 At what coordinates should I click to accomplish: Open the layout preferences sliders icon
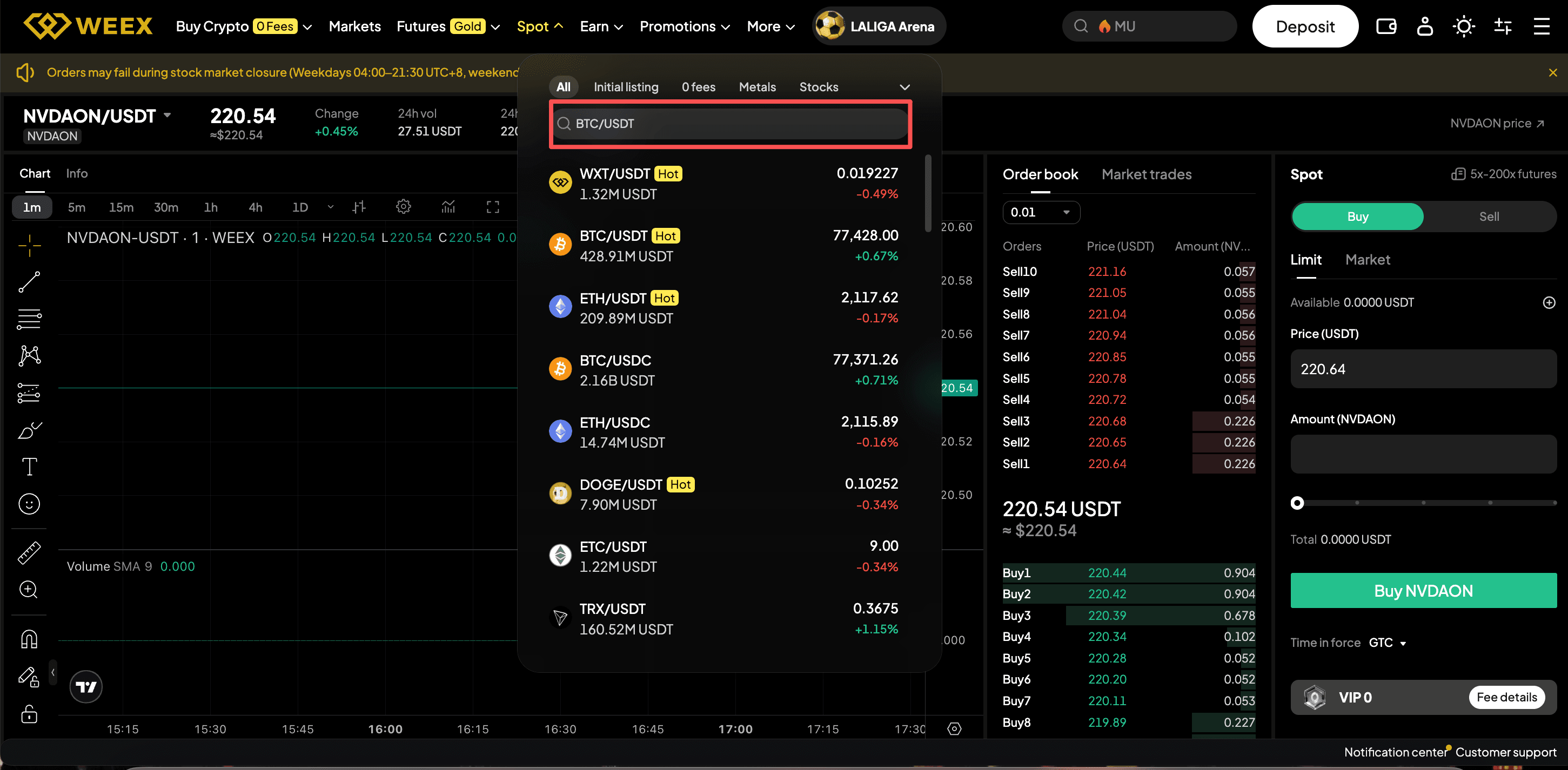[x=1502, y=26]
